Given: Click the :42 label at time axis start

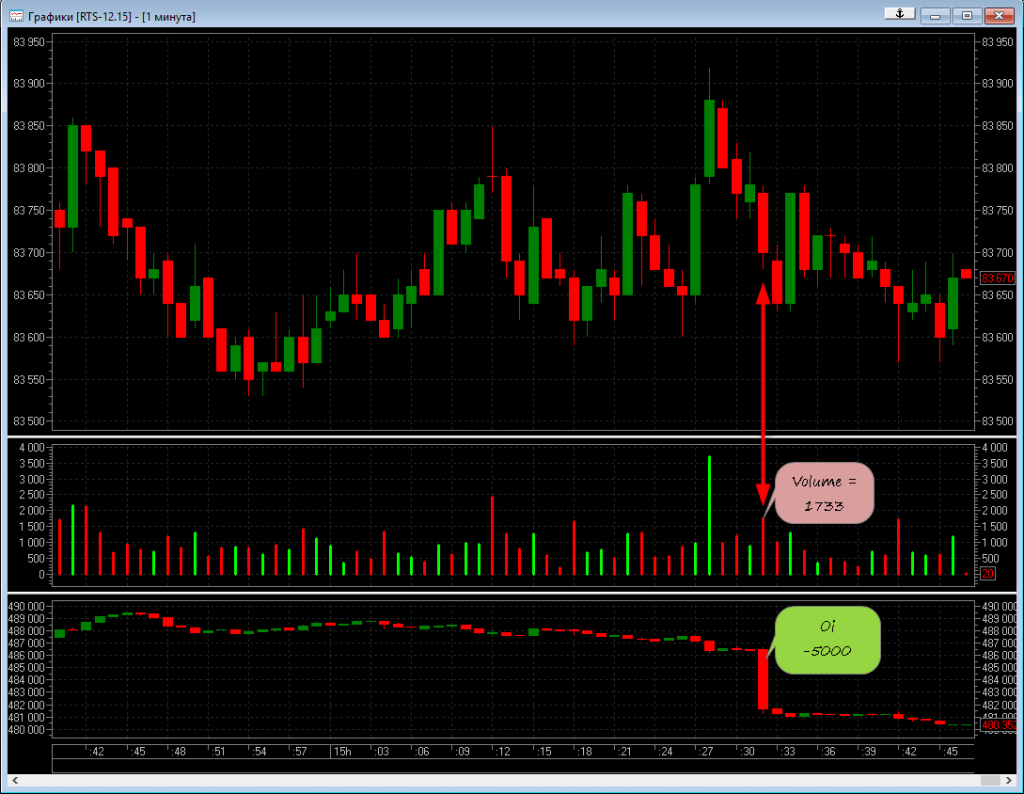Looking at the screenshot, I should pos(96,752).
